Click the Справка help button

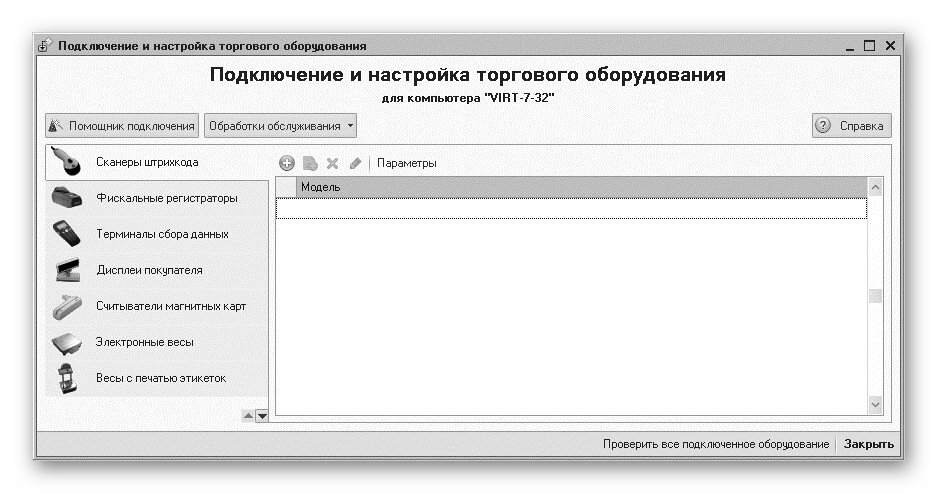coord(851,126)
